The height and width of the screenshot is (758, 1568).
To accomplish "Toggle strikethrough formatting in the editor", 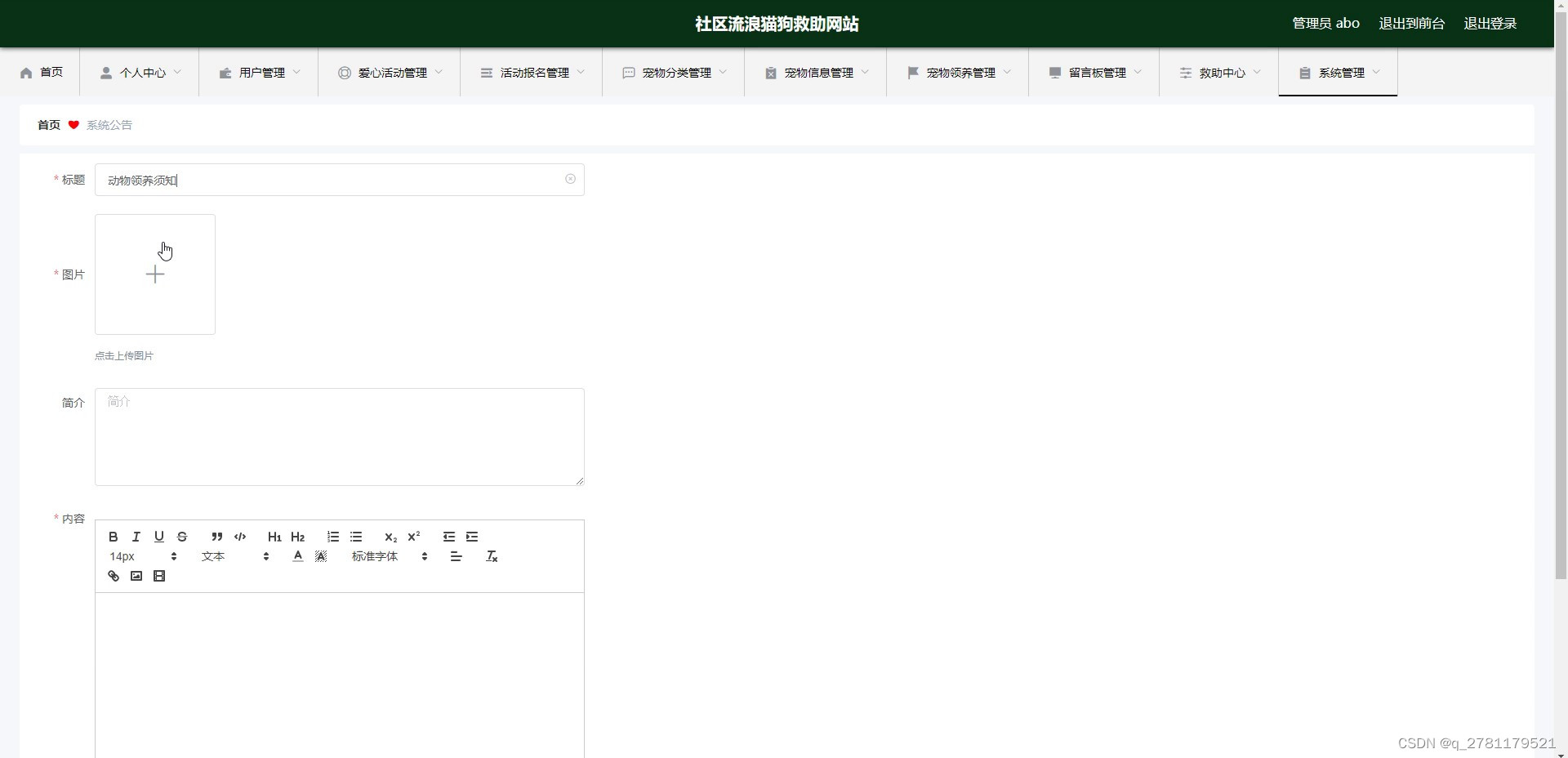I will (x=182, y=537).
